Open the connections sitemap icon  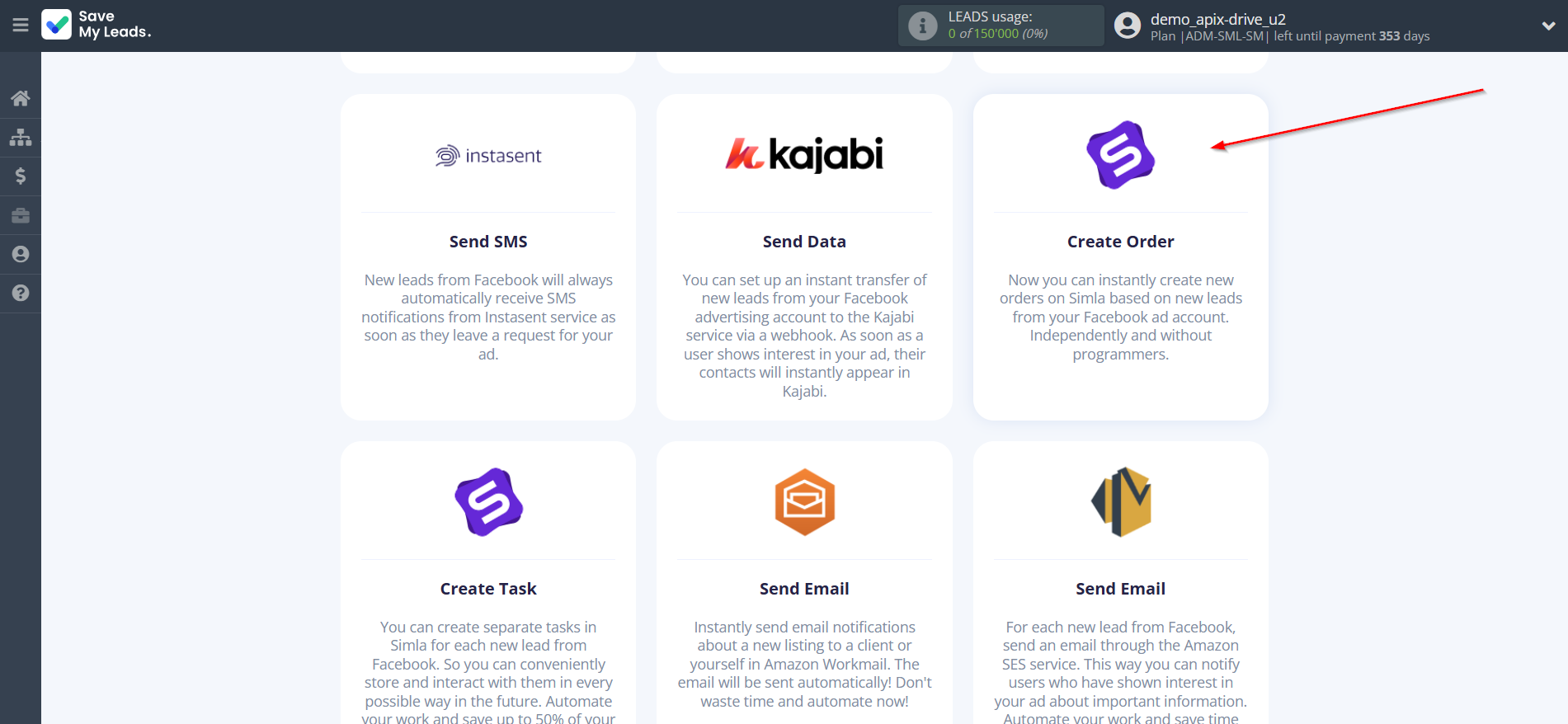pyautogui.click(x=21, y=137)
